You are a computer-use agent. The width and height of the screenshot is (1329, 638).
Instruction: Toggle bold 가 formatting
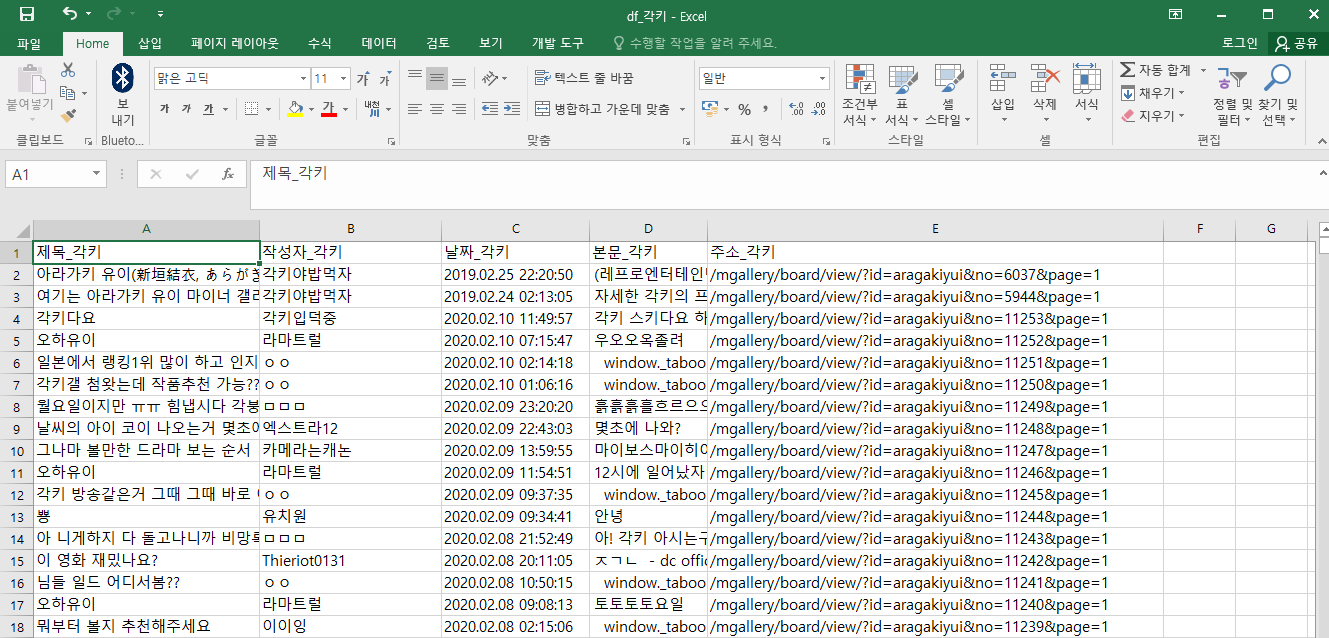164,108
